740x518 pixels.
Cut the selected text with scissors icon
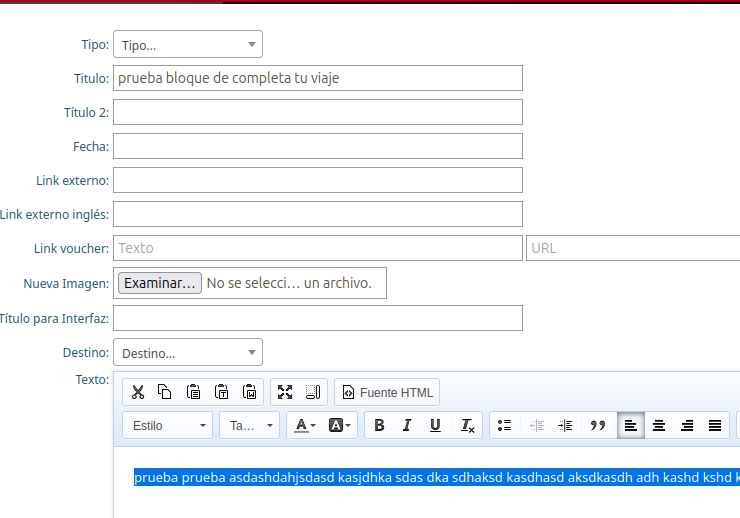tap(138, 392)
